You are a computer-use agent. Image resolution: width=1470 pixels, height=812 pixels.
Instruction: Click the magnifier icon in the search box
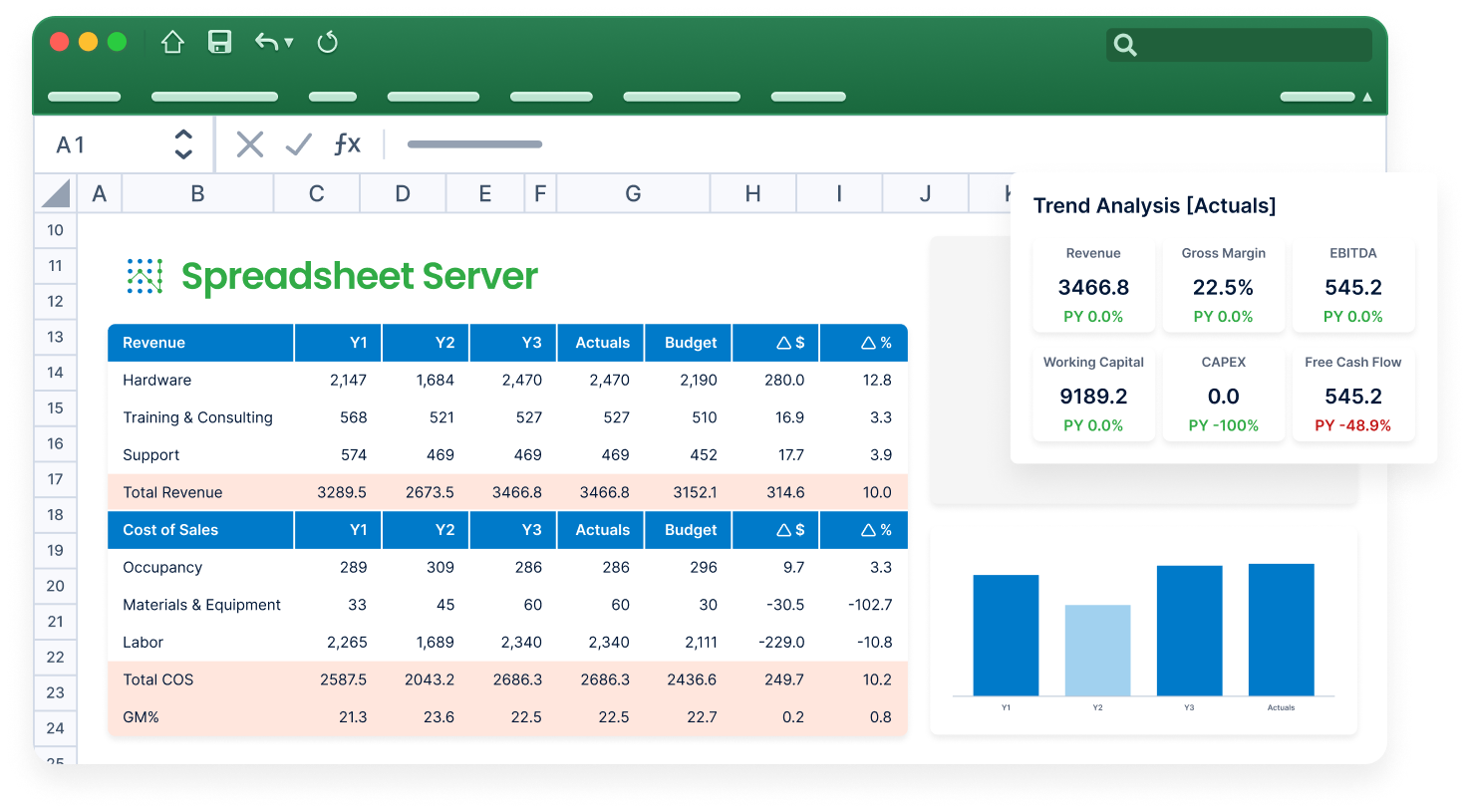[x=1124, y=45]
